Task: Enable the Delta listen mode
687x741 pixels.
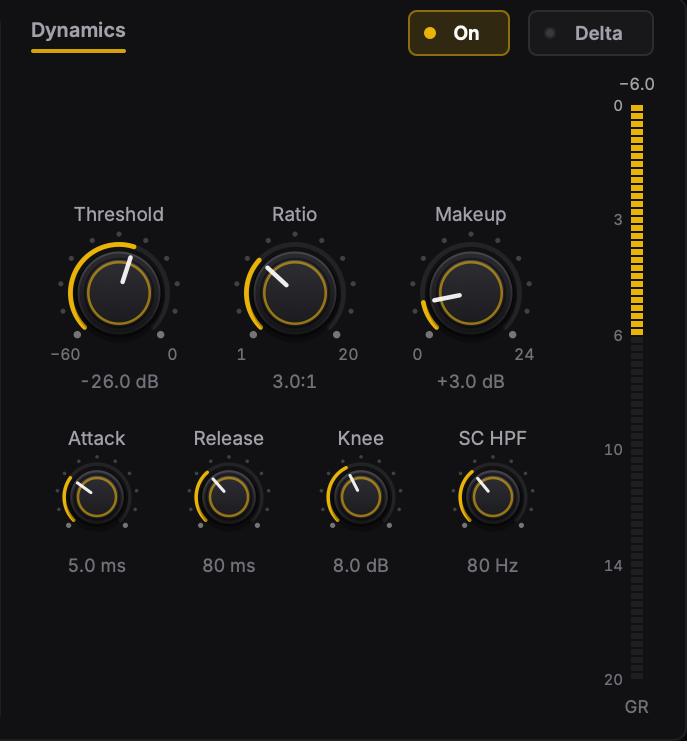Action: 591,33
